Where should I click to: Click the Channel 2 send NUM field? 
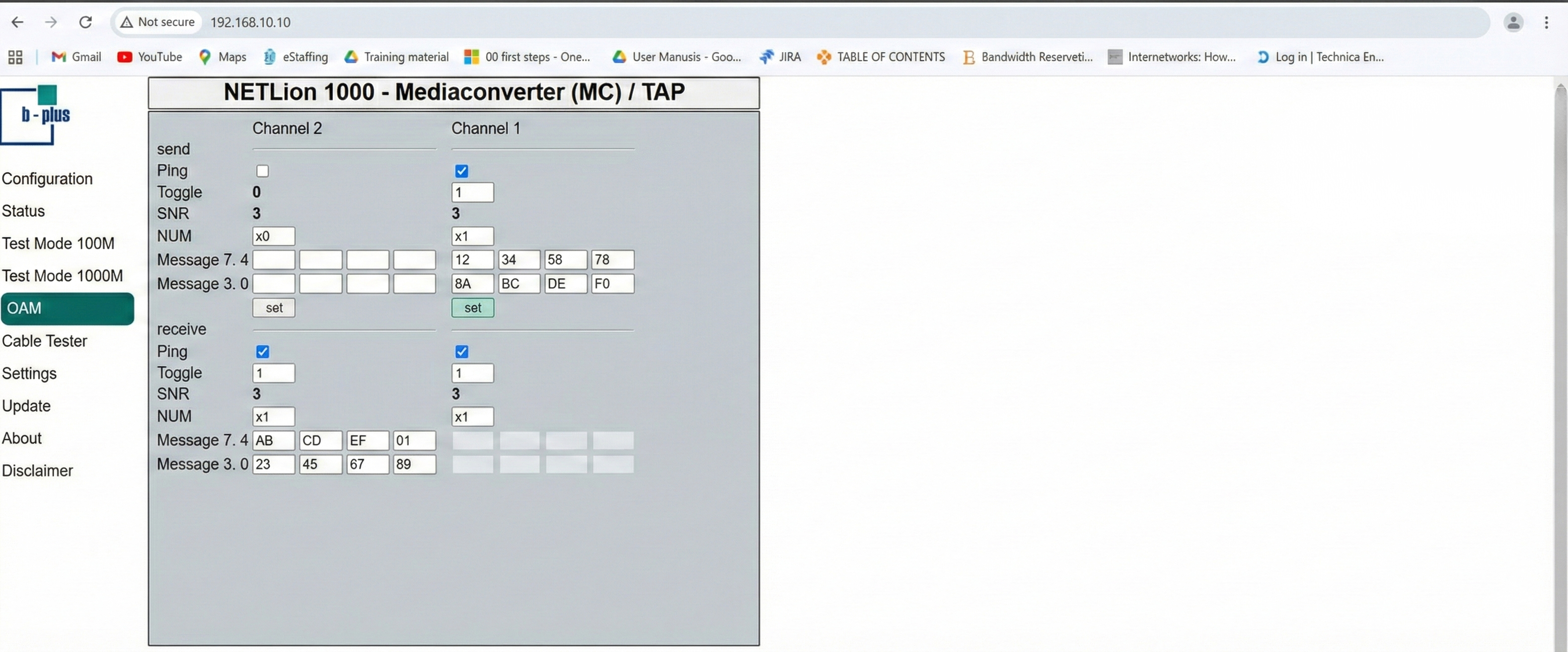tap(273, 236)
